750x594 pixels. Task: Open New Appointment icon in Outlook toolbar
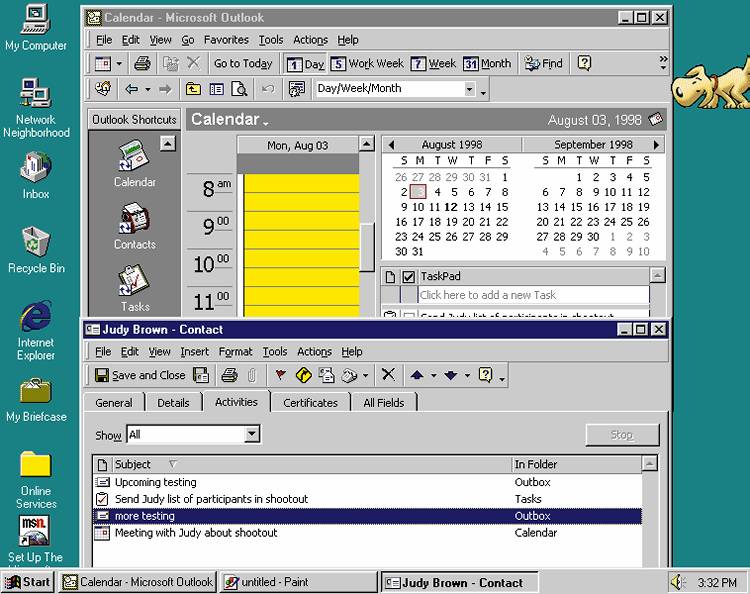(x=103, y=63)
